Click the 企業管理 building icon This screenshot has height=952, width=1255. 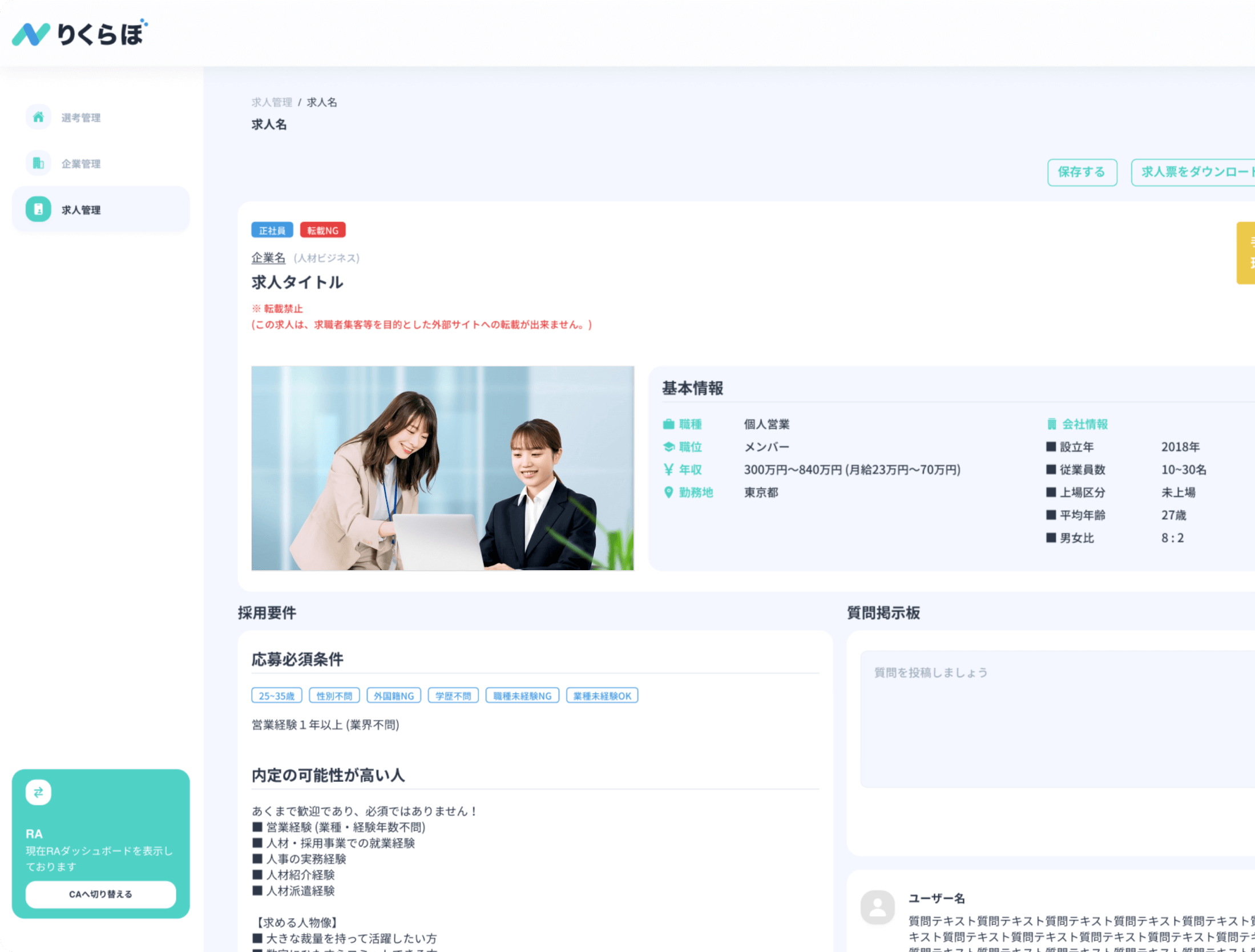click(38, 163)
